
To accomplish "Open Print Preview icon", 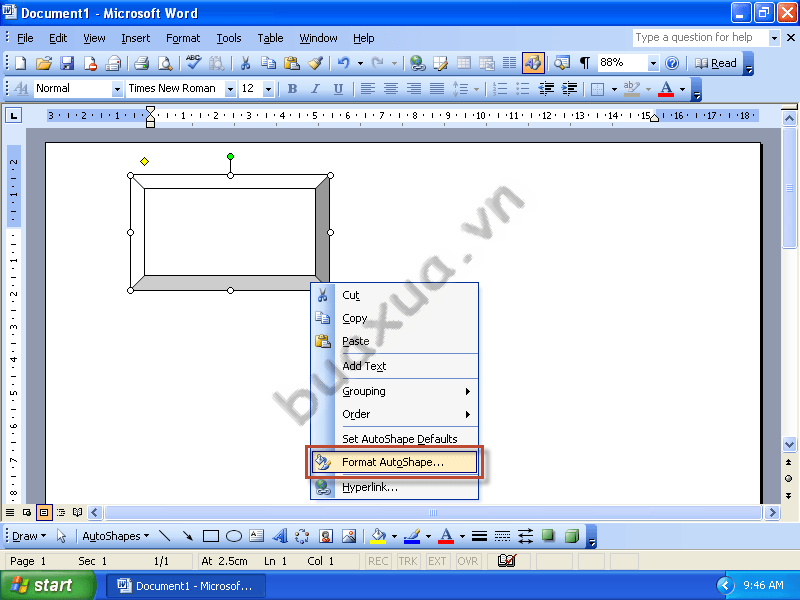I will pyautogui.click(x=165, y=63).
